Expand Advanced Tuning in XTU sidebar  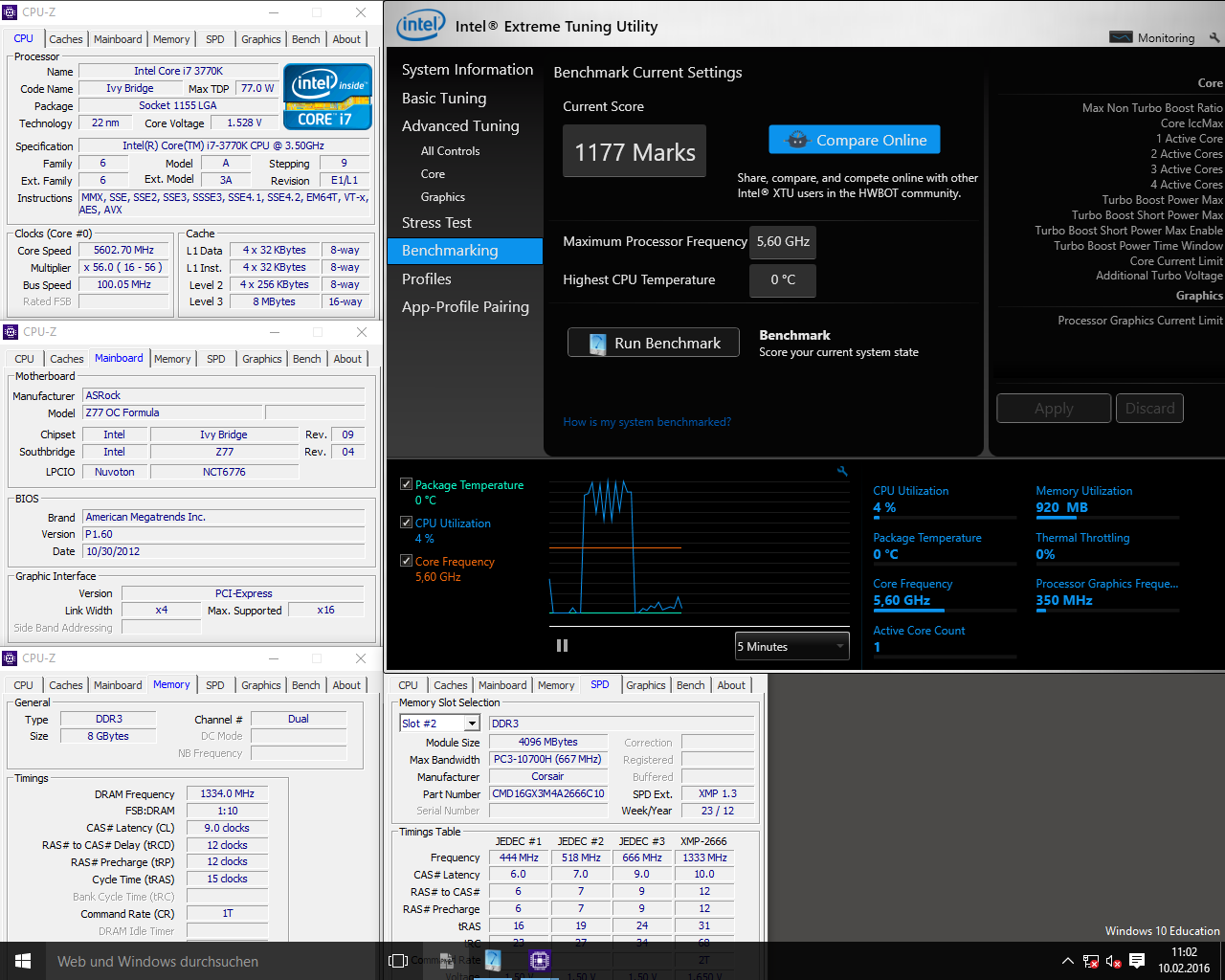click(460, 126)
